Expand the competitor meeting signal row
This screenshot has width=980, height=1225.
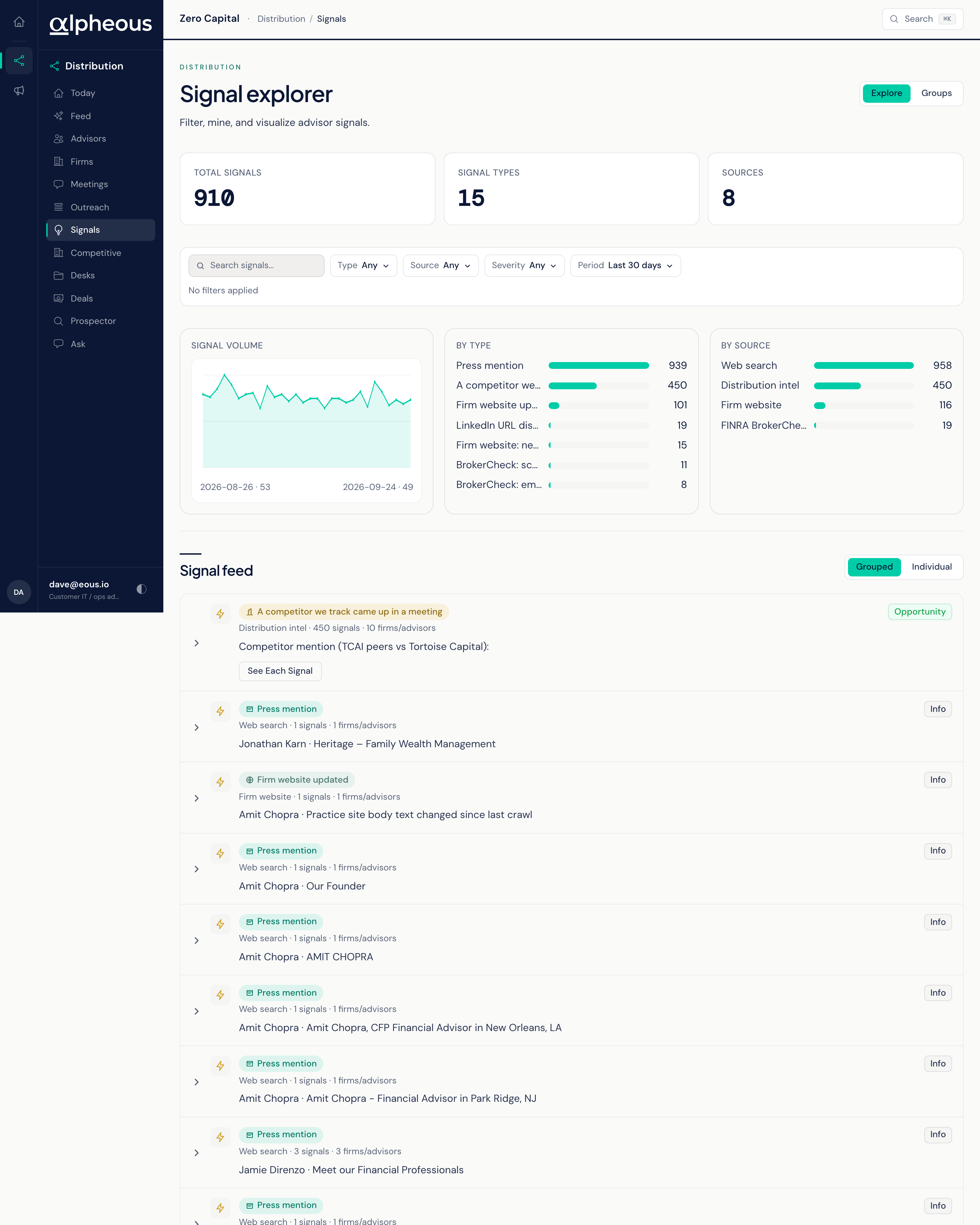pyautogui.click(x=197, y=643)
